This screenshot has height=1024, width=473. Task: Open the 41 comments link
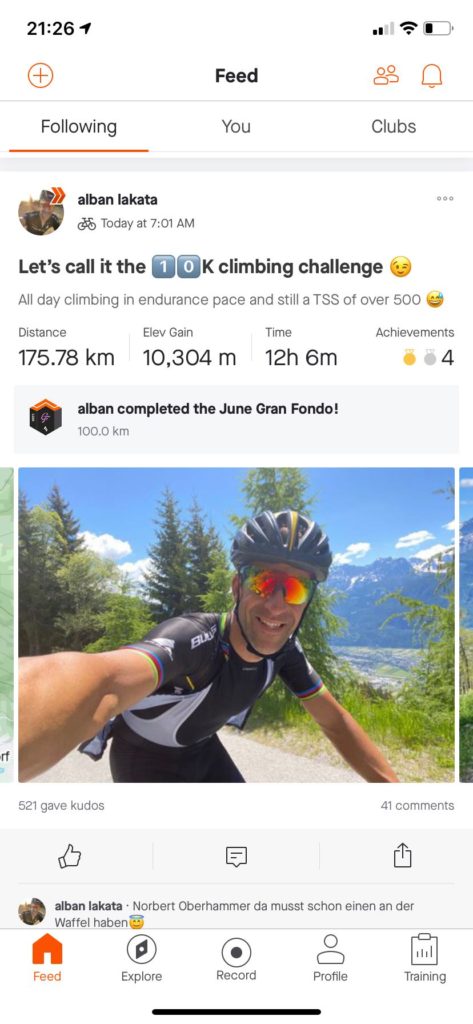point(417,806)
